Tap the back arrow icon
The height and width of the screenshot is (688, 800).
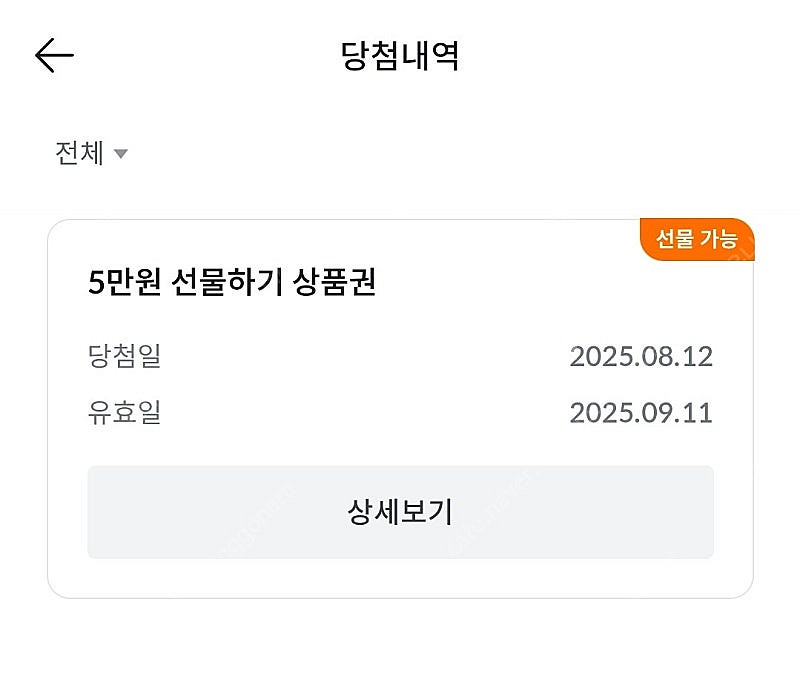tap(54, 56)
